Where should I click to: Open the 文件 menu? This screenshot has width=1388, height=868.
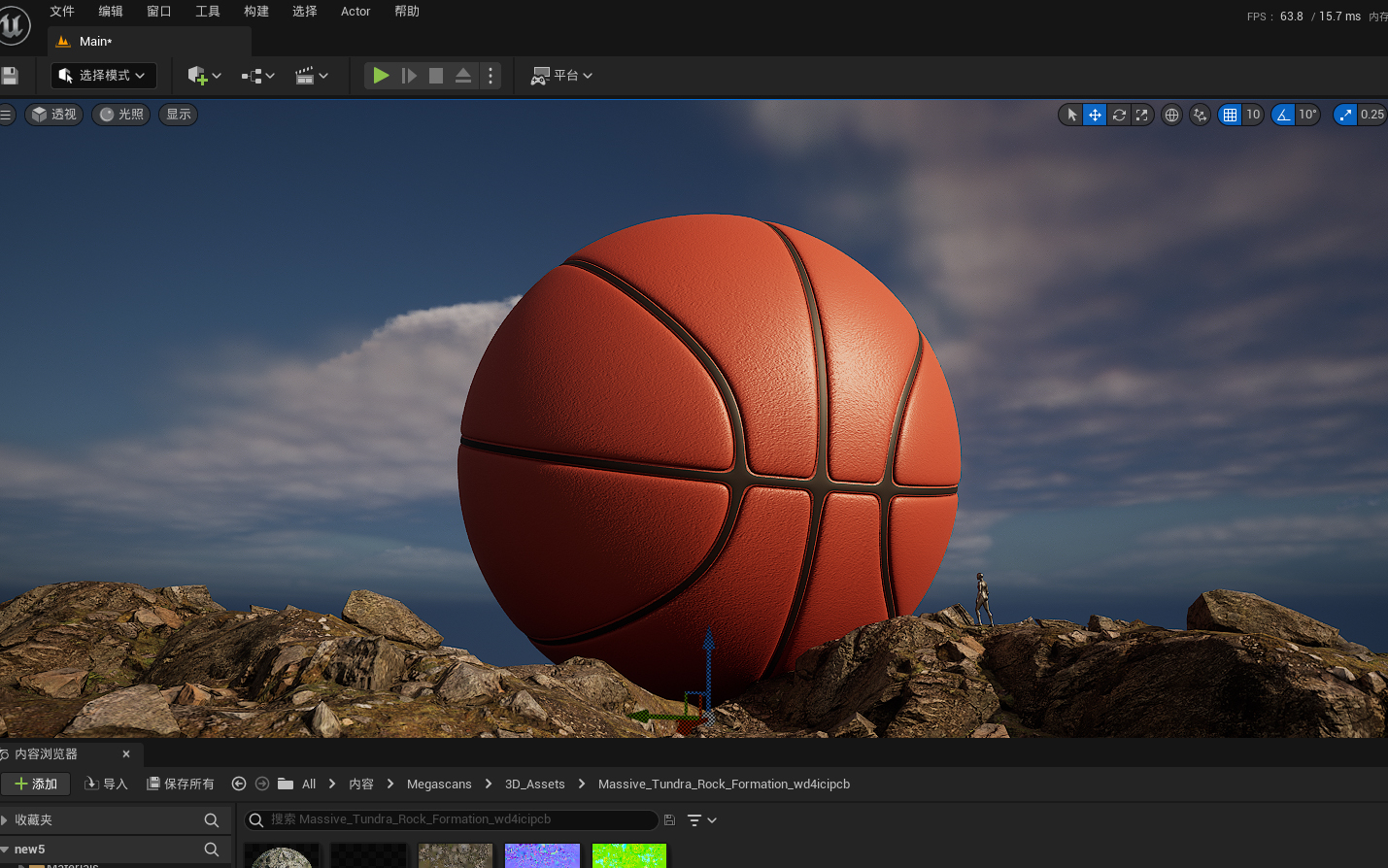[62, 12]
